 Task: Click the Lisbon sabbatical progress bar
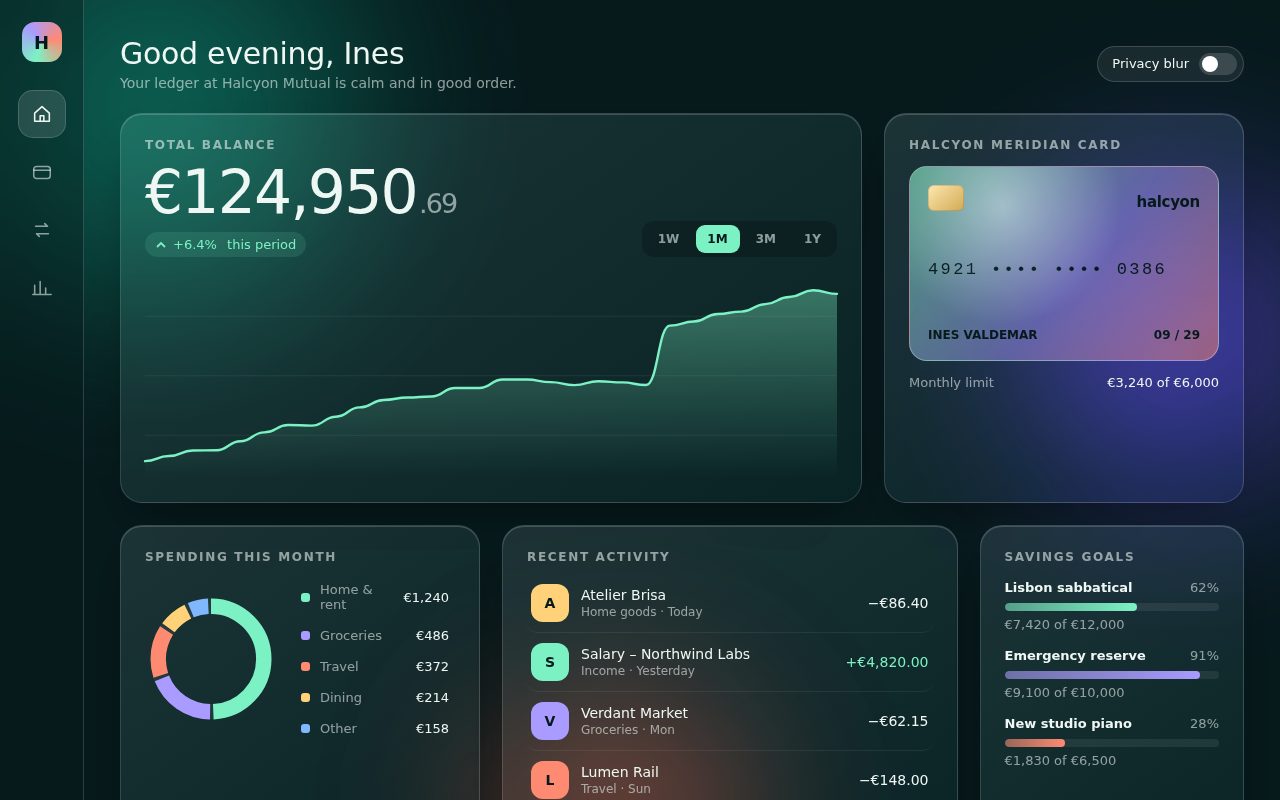tap(1112, 607)
